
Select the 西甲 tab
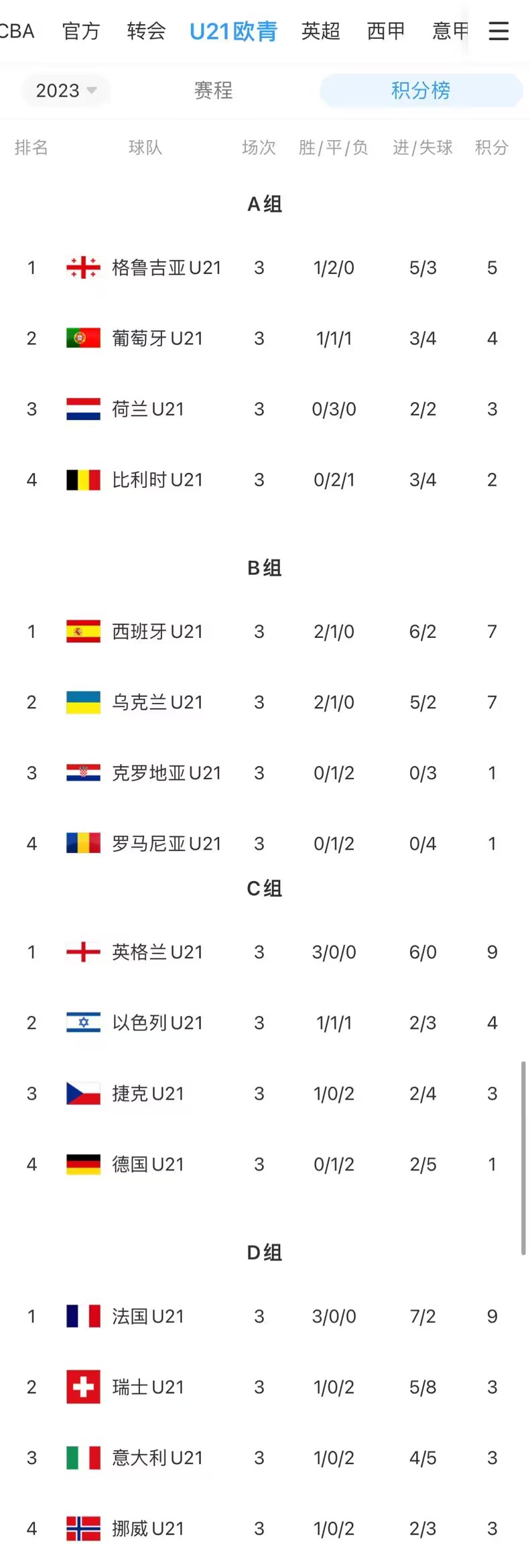pyautogui.click(x=386, y=31)
